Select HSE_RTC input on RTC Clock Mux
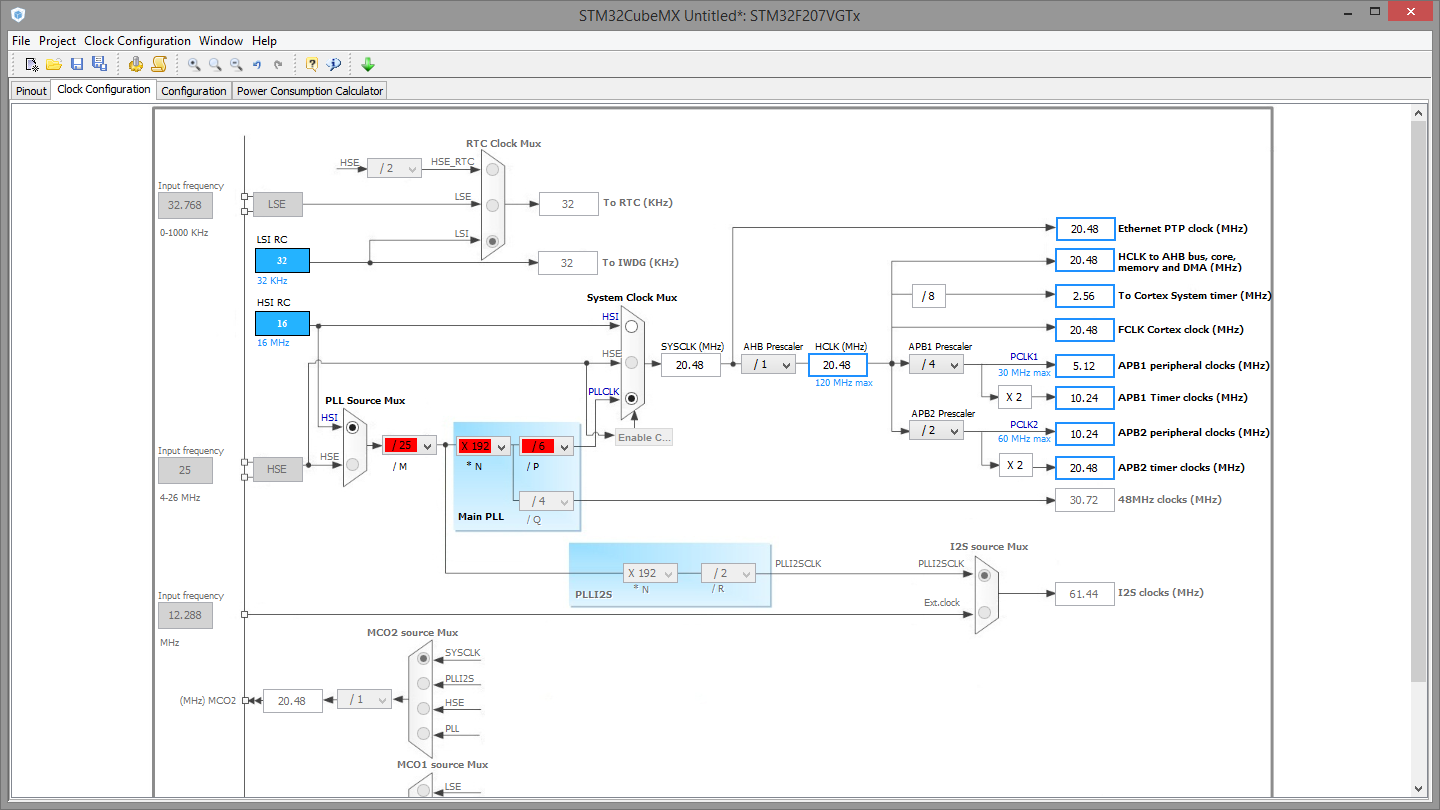This screenshot has width=1440, height=810. tap(492, 170)
